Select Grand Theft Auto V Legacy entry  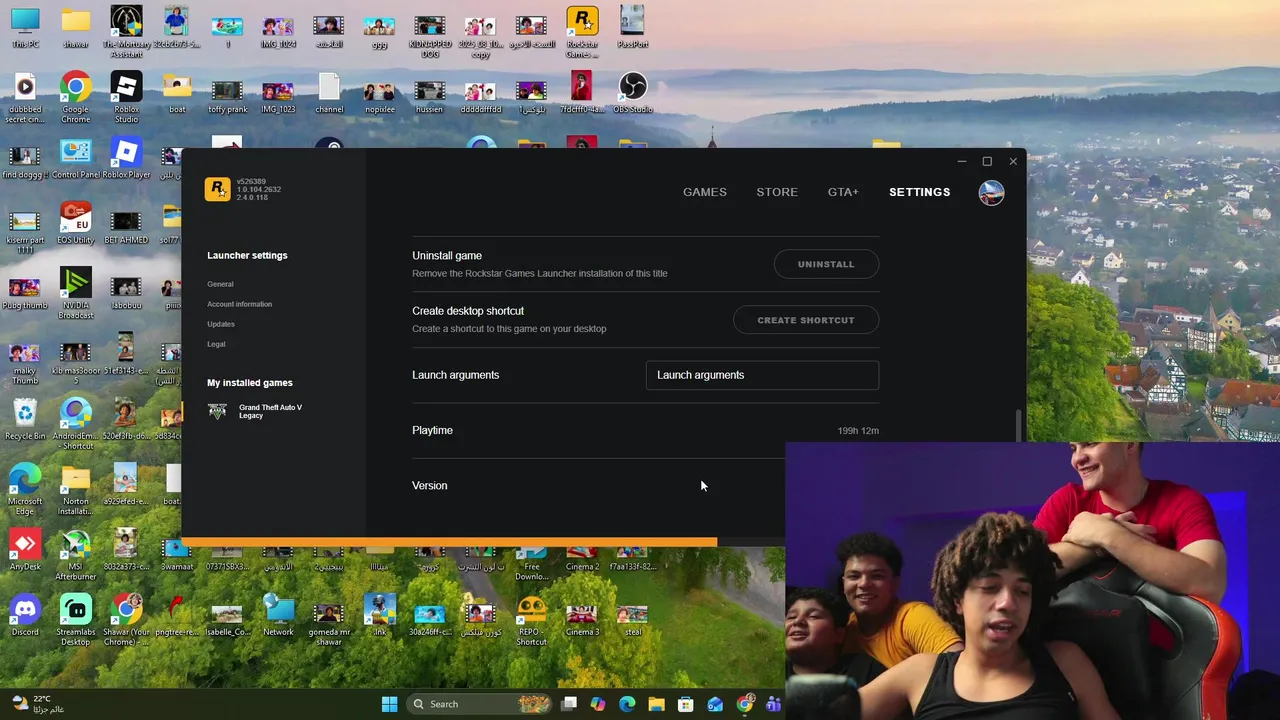255,411
